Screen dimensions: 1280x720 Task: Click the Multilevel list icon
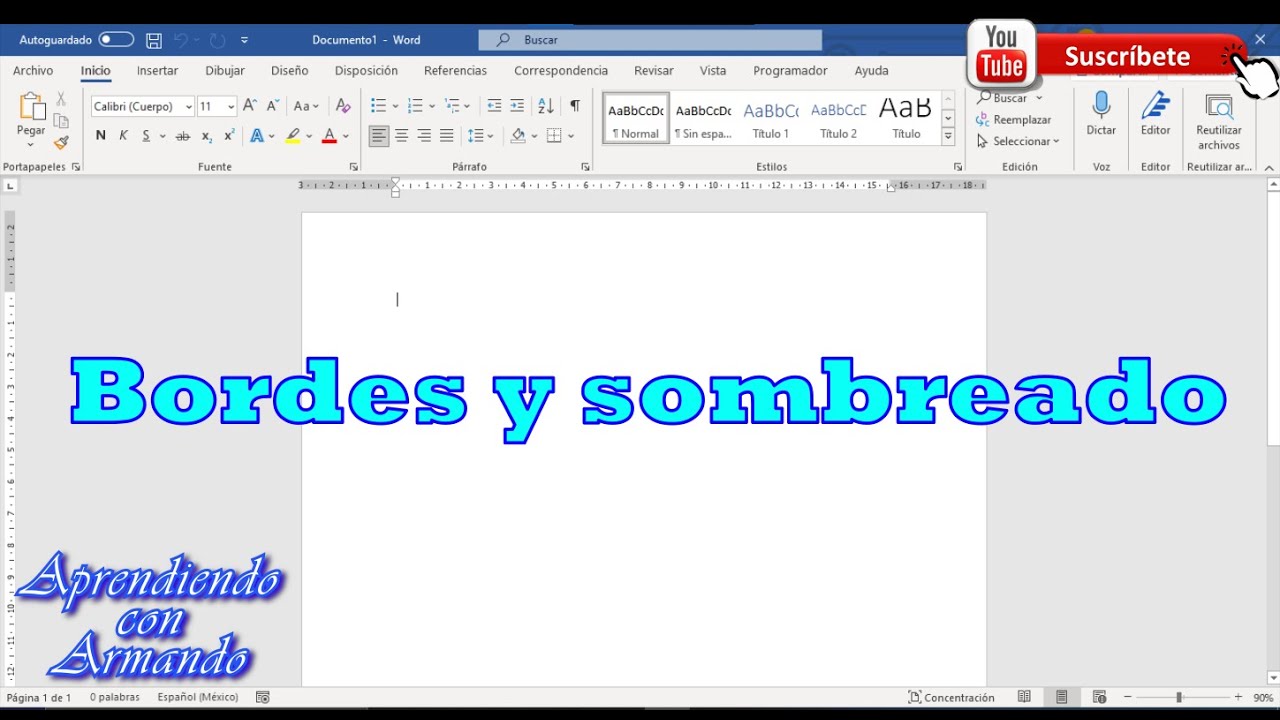coord(452,106)
